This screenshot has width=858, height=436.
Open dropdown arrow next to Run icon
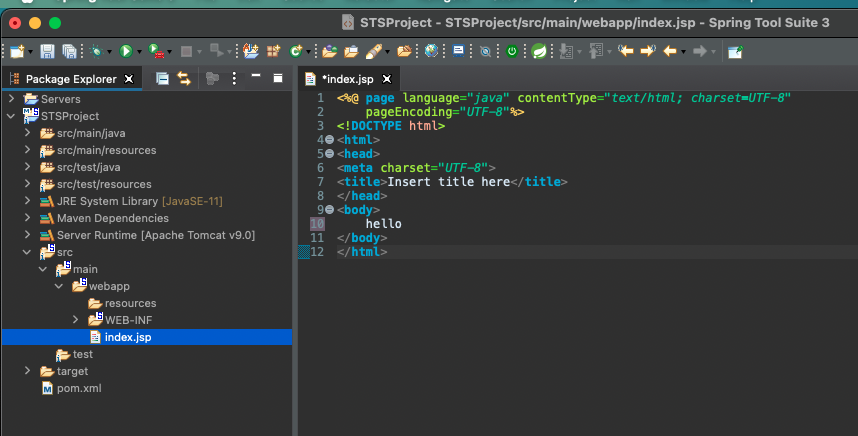pyautogui.click(x=139, y=52)
